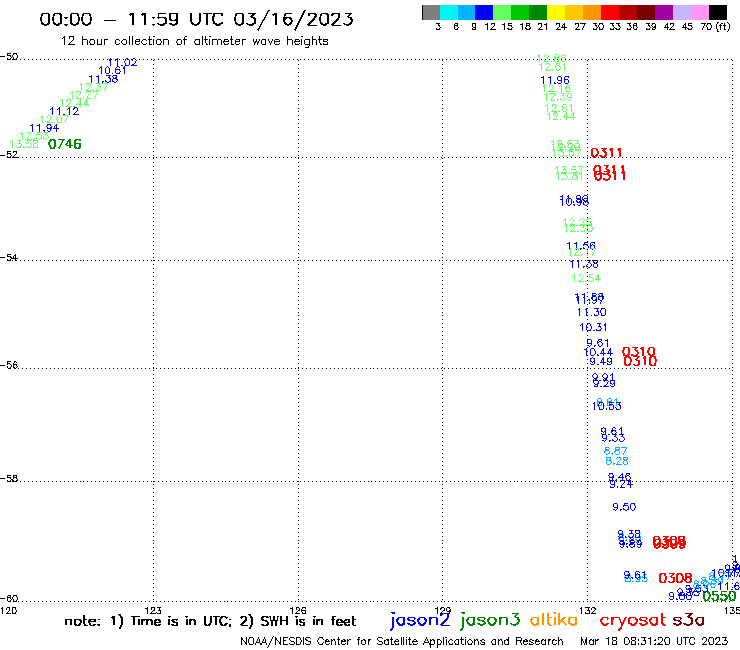Click the longitude axis label '132'
The height and width of the screenshot is (650, 740).
[588, 611]
